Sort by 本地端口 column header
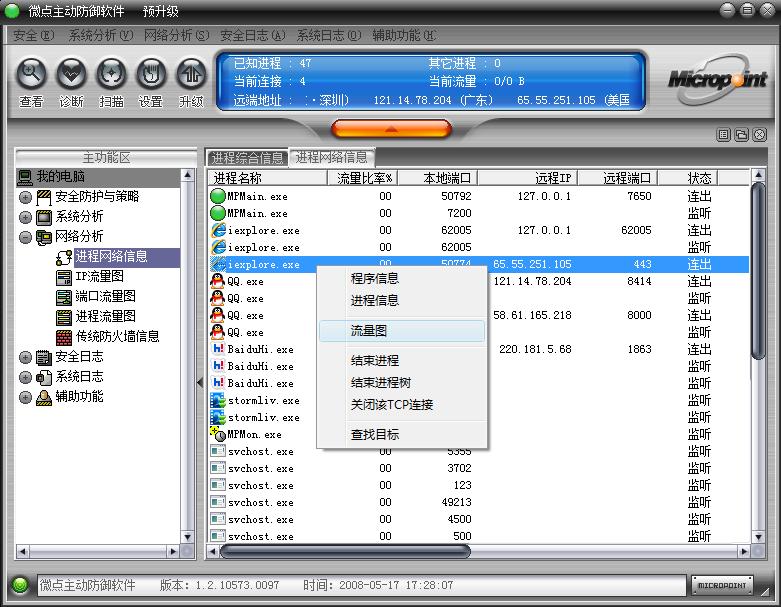 point(437,178)
